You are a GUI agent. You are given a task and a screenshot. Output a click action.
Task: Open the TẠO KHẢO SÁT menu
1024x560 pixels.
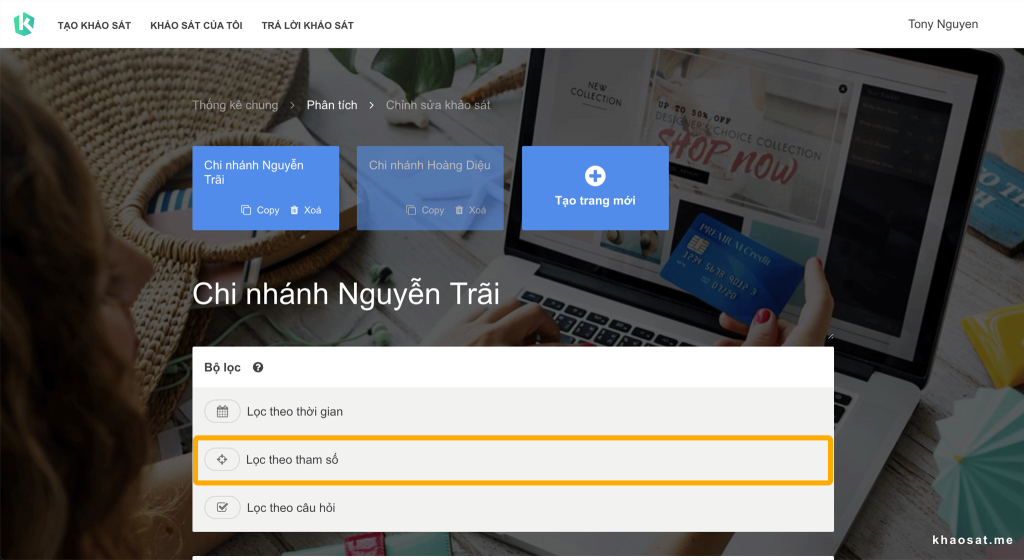tap(94, 25)
